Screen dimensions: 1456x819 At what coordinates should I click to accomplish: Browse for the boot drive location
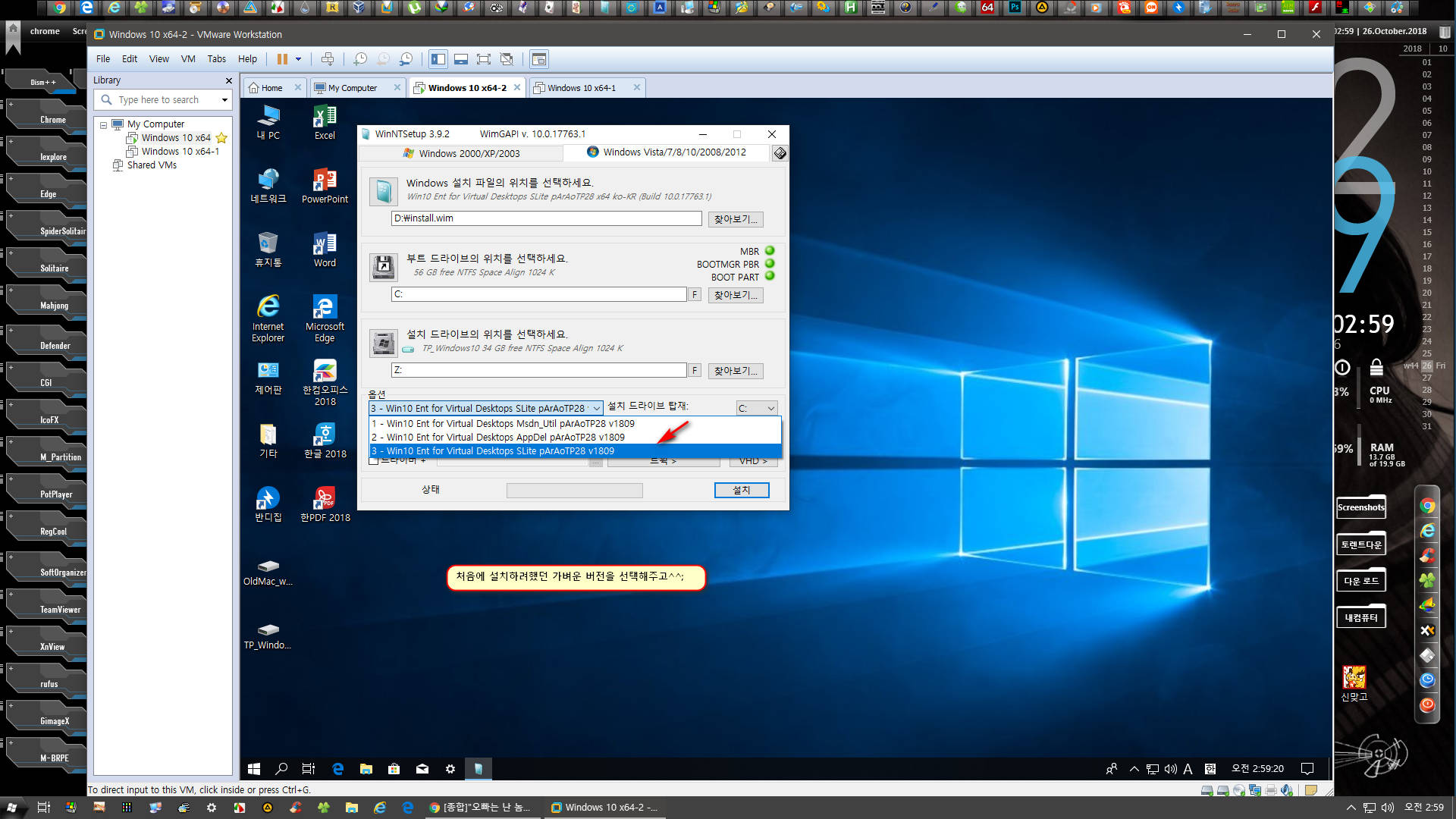(x=736, y=295)
